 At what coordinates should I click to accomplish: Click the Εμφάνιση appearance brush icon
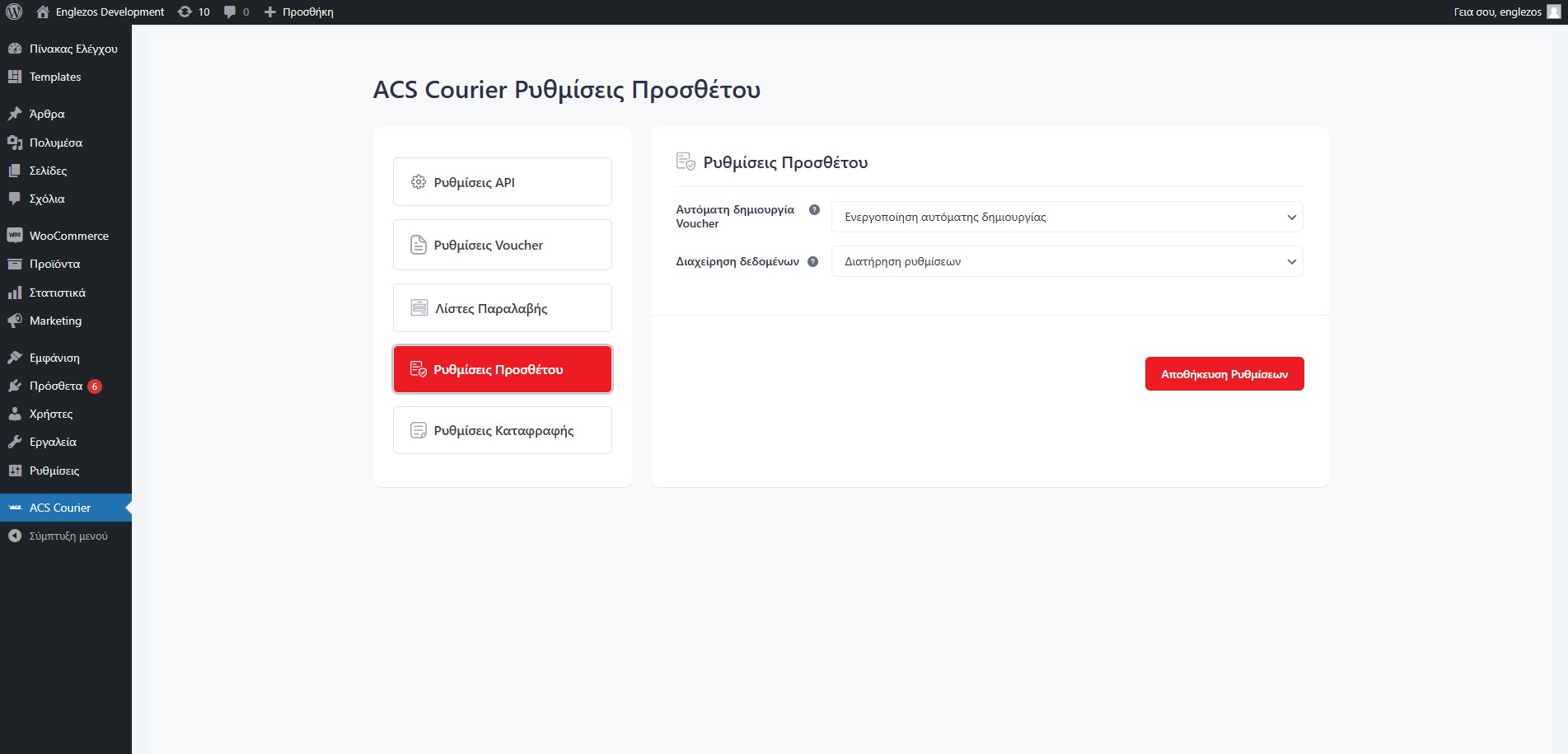click(x=15, y=358)
